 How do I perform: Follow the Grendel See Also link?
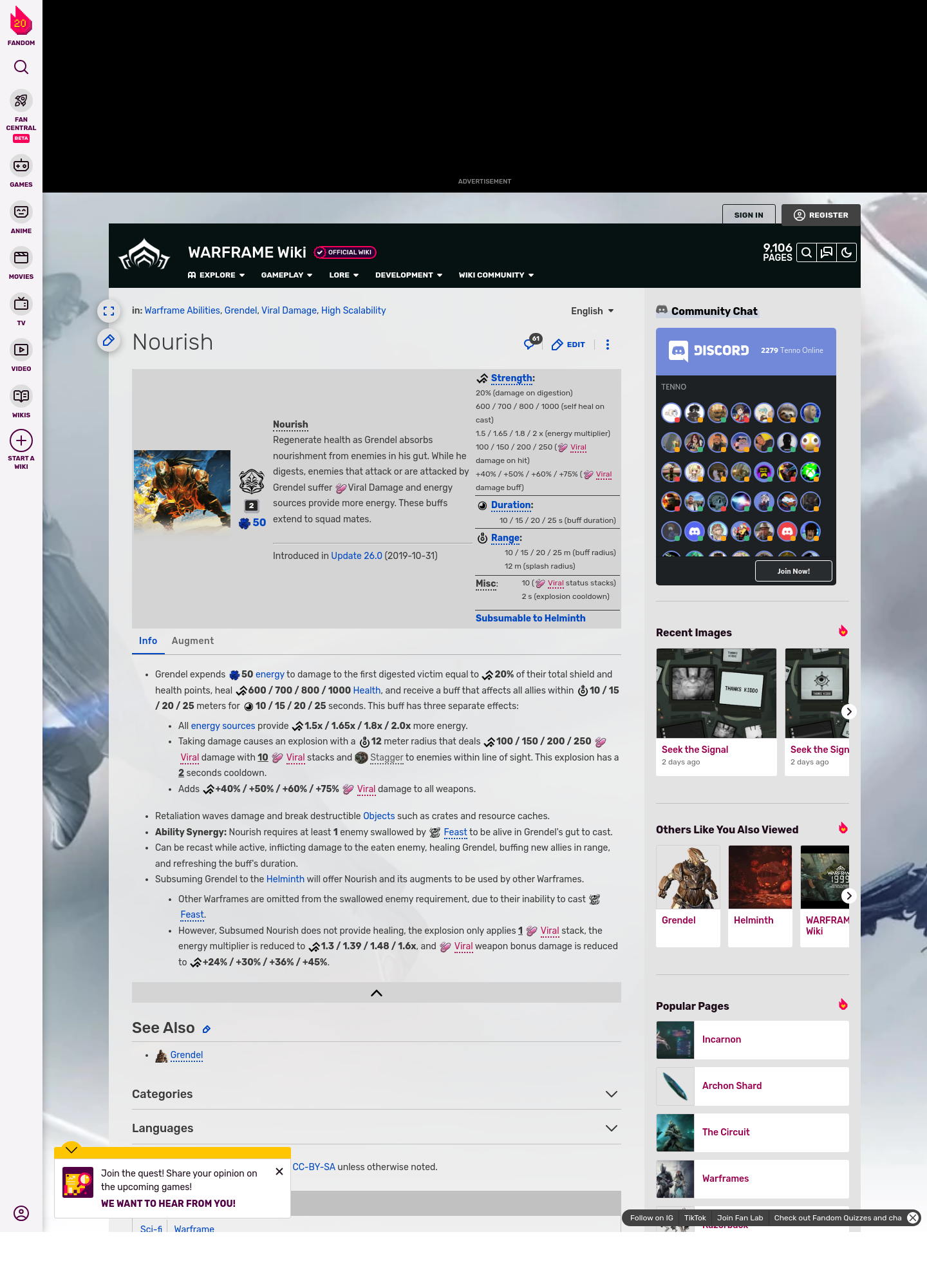tap(186, 1055)
